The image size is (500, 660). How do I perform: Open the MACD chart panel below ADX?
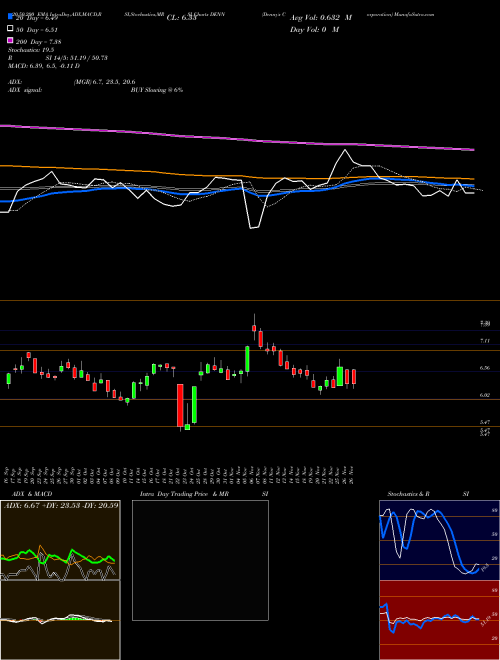click(60, 620)
